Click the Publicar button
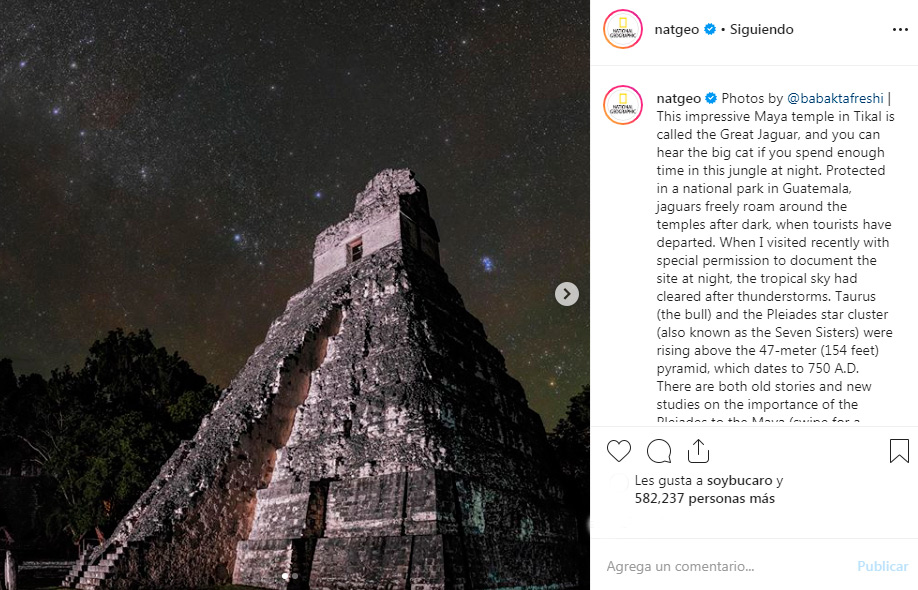The width and height of the screenshot is (918, 590). tap(882, 566)
